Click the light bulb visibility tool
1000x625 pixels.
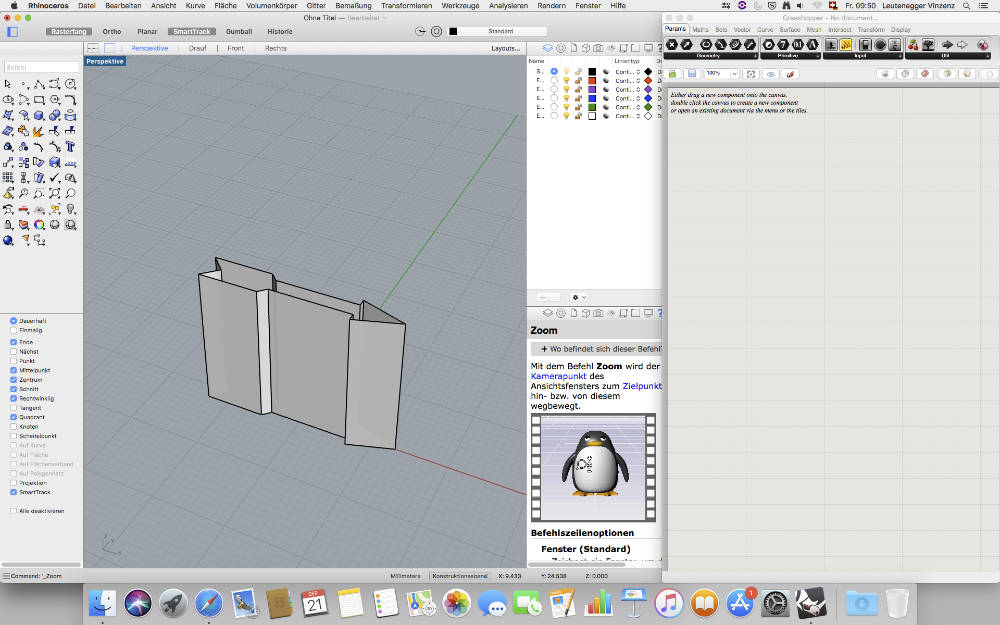click(70, 209)
